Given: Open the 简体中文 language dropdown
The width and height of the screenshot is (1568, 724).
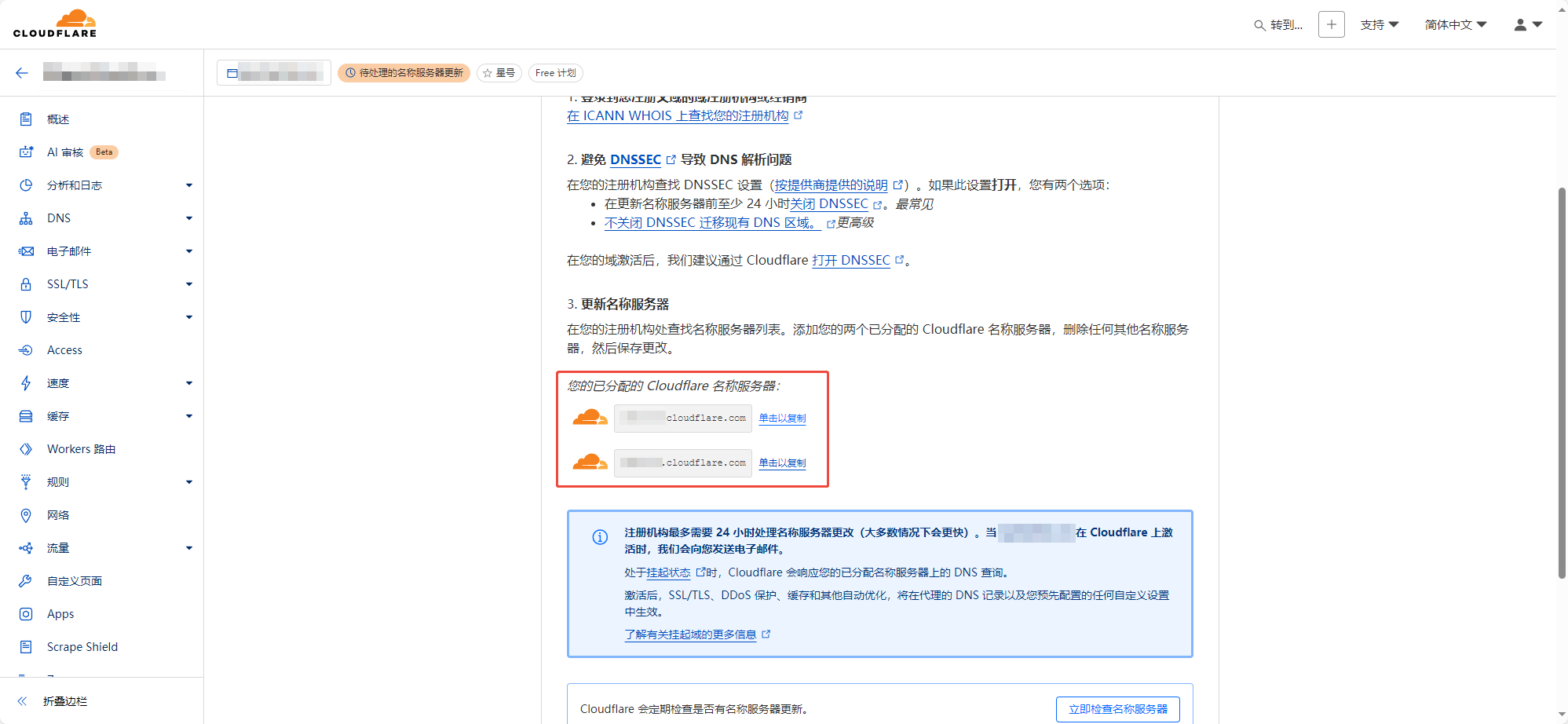Looking at the screenshot, I should tap(1456, 25).
